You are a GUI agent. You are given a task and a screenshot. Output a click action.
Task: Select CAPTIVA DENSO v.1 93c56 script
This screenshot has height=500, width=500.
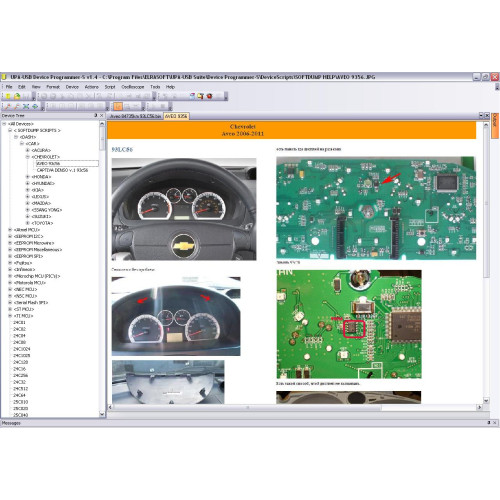click(x=62, y=170)
